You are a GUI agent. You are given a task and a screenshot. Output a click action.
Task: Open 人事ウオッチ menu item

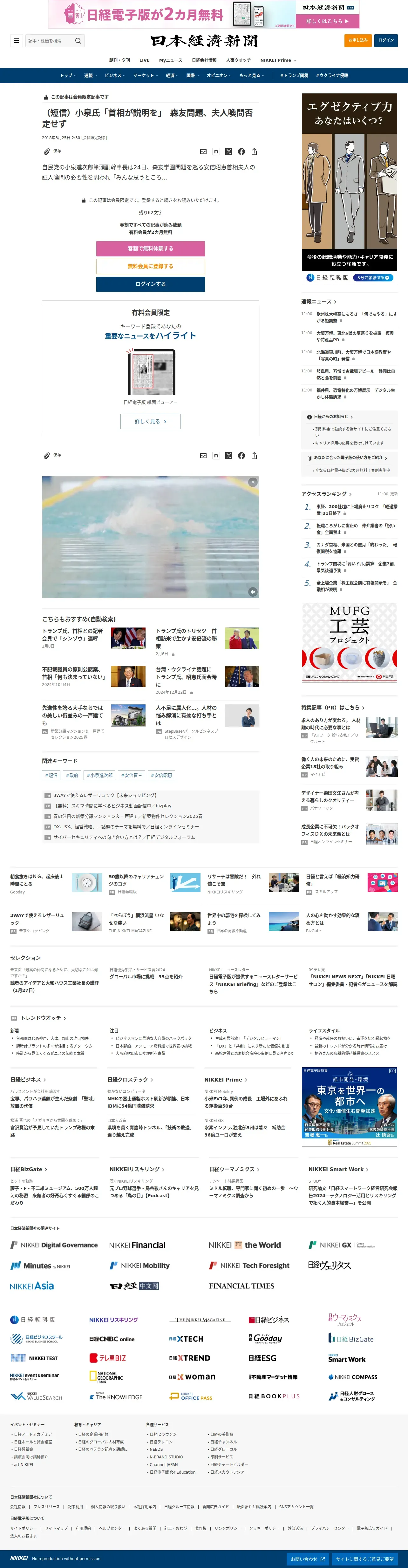coord(238,60)
